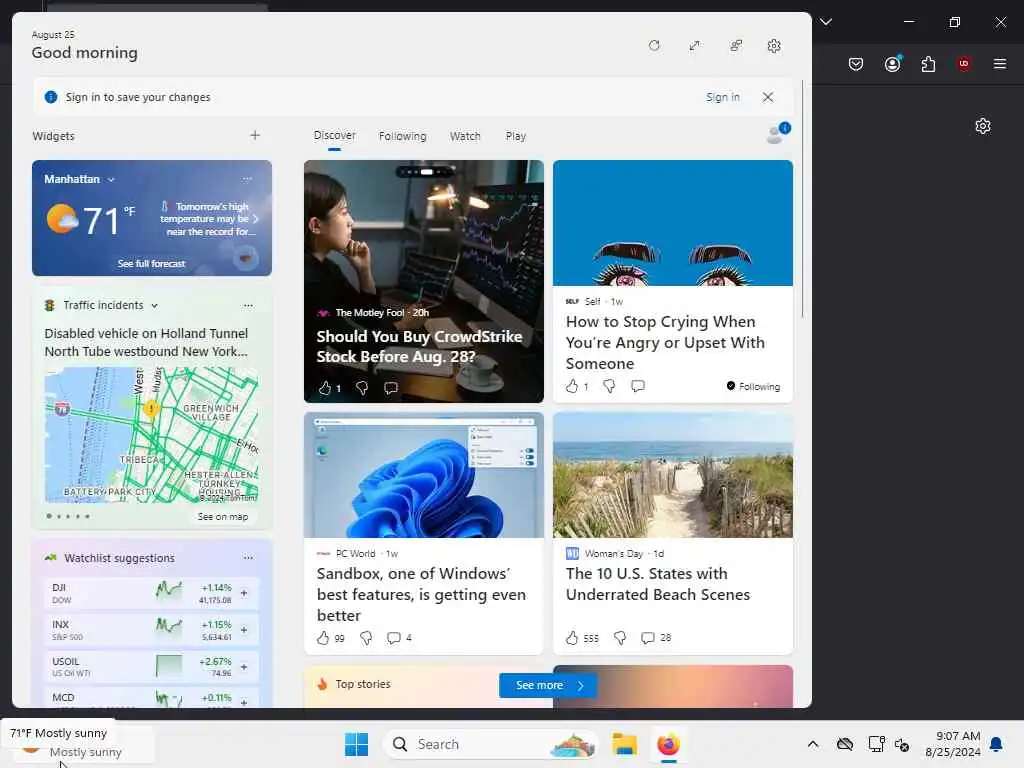Add a widget with the plus icon
The width and height of the screenshot is (1024, 768).
(255, 135)
